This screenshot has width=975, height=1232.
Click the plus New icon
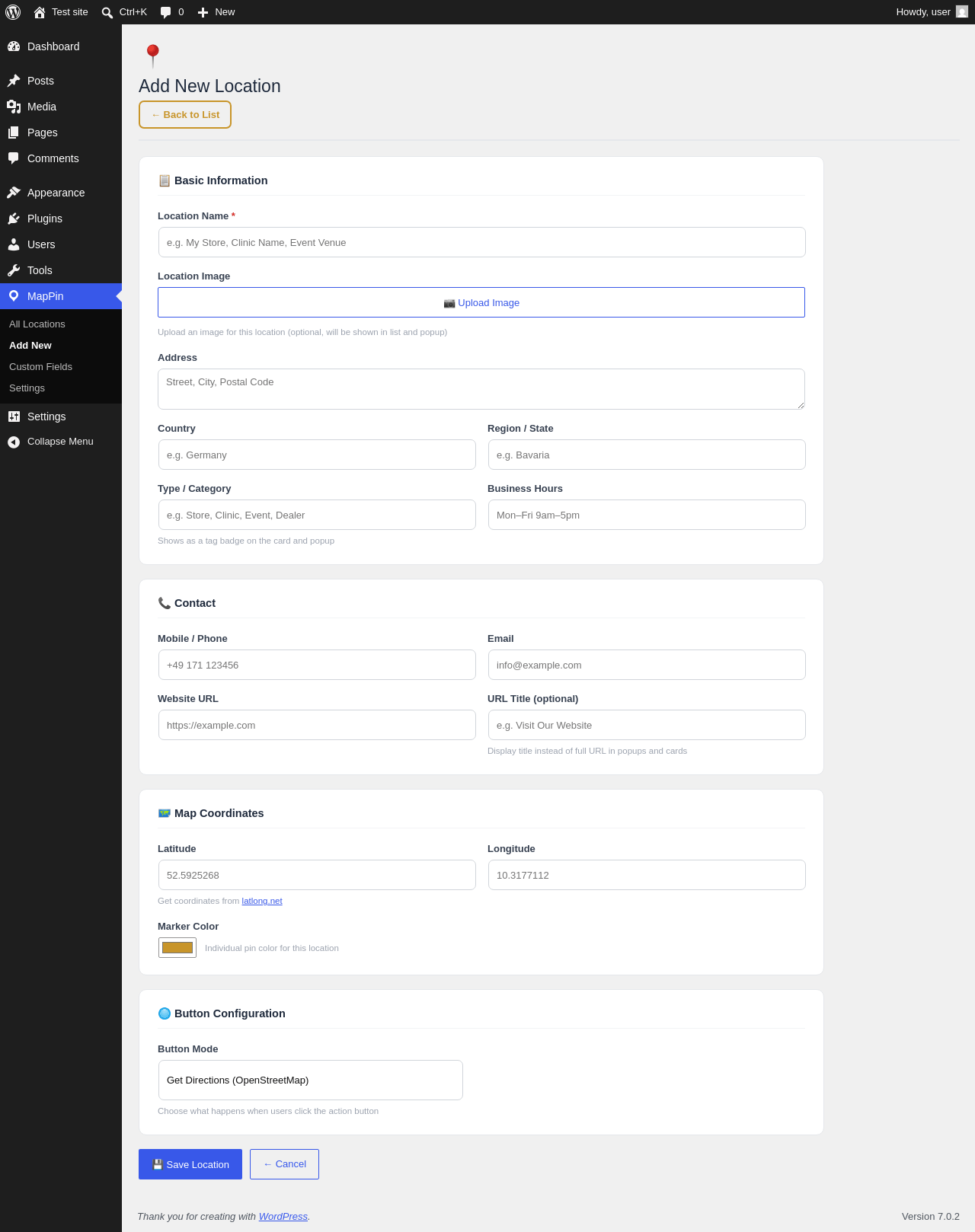[203, 12]
